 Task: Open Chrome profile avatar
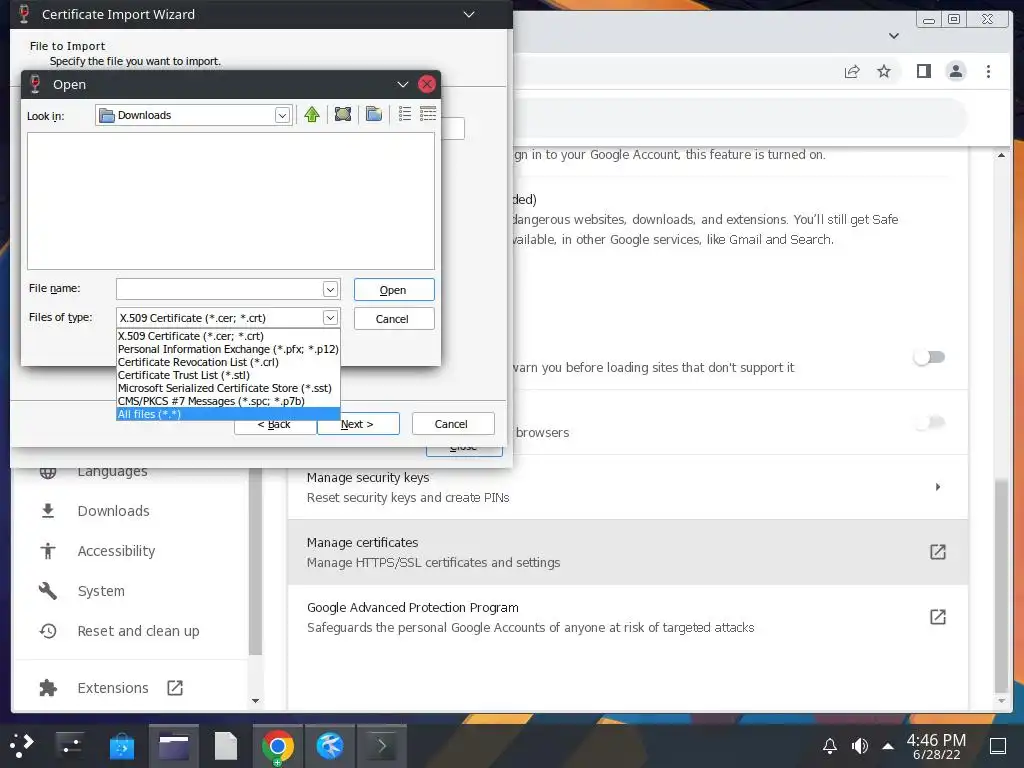(956, 71)
